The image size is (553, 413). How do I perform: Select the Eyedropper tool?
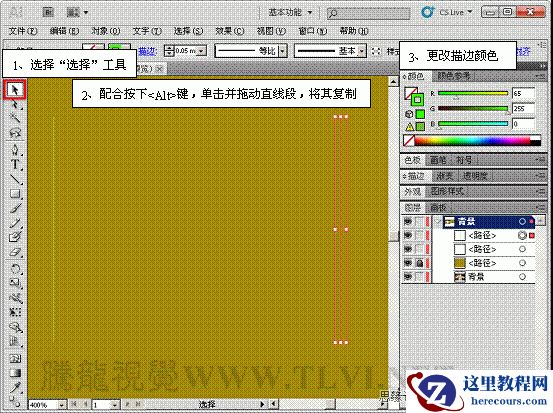pos(15,388)
